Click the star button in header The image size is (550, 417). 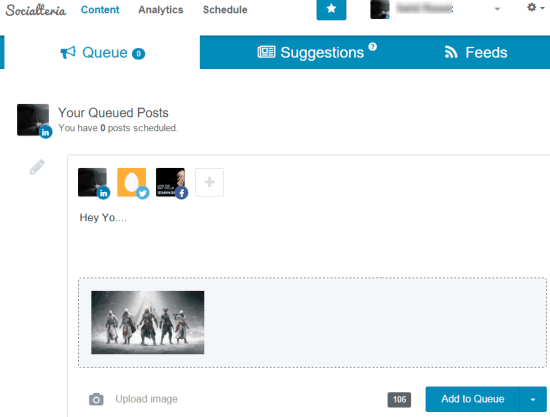pyautogui.click(x=331, y=9)
